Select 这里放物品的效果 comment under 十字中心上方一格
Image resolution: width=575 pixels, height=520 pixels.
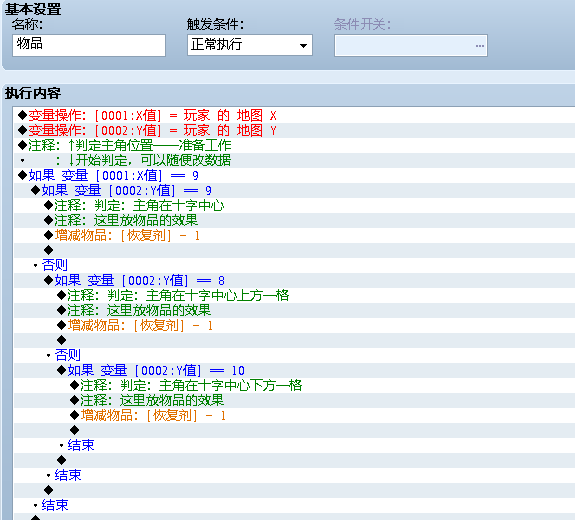[134, 311]
